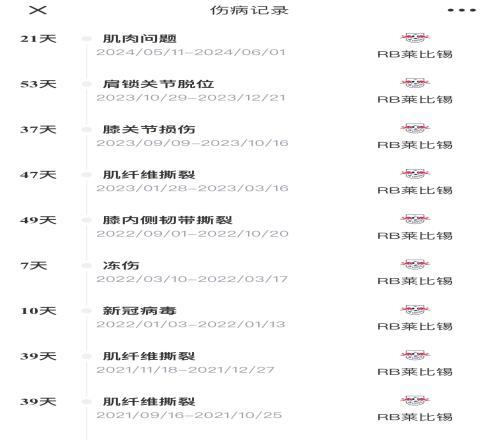This screenshot has width=500, height=440.
Task: Click the timeline dot next to 7天
Action: 87,265
